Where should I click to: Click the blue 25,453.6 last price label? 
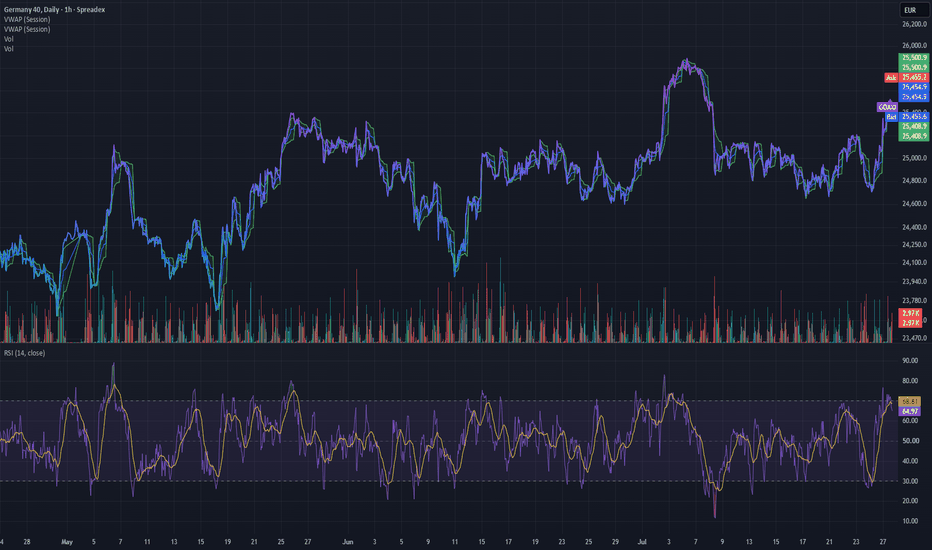914,117
